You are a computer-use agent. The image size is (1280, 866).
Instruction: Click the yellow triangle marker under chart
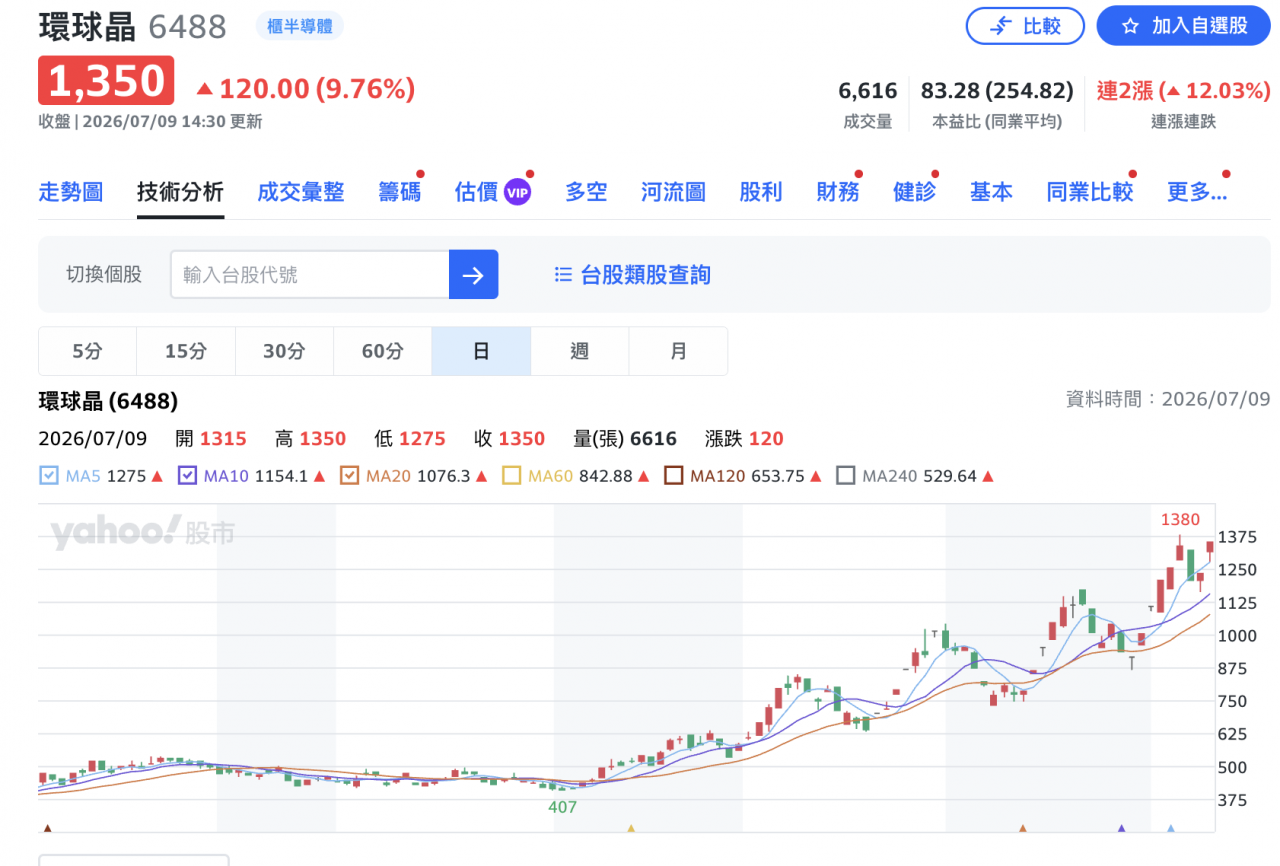coord(630,828)
